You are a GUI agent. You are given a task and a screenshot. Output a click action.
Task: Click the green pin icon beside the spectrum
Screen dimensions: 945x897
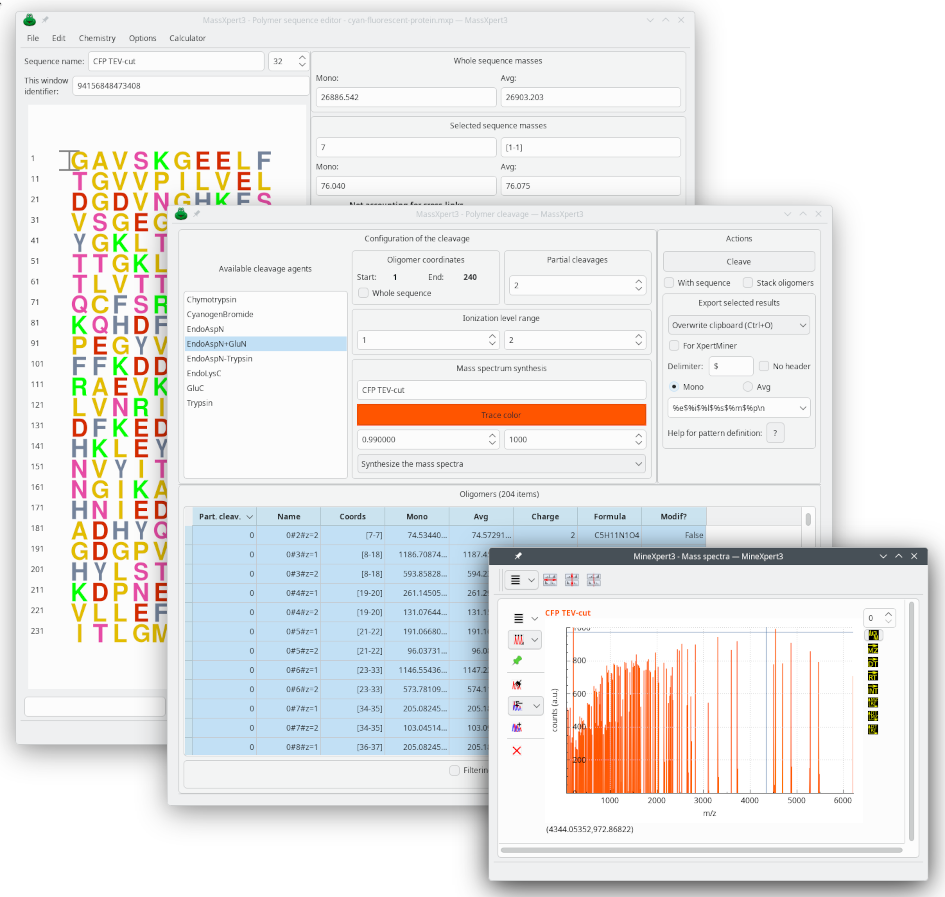pyautogui.click(x=516, y=660)
